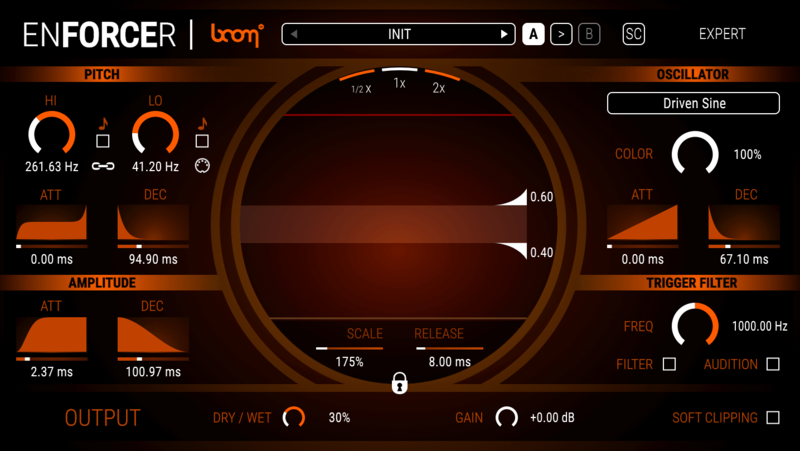Adjust the DRY / WET knob
The width and height of the screenshot is (800, 451).
(x=294, y=417)
